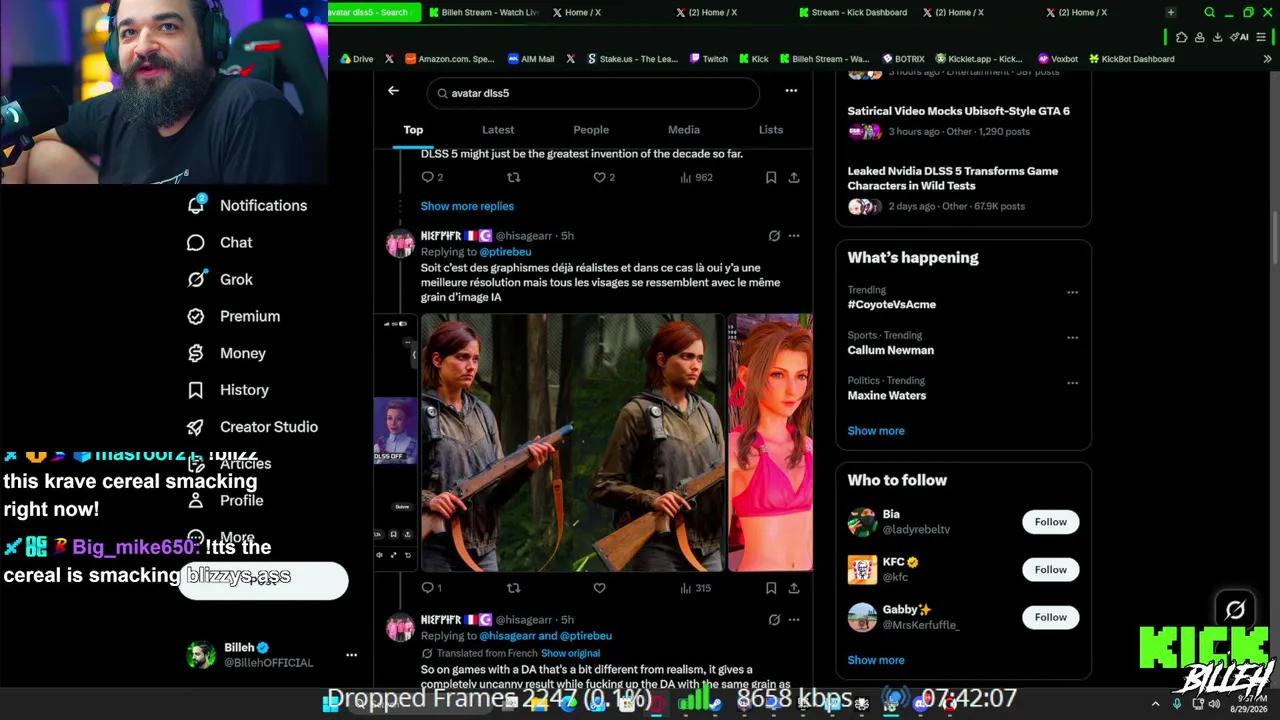Repost the DLSS 5 greatest invention post
This screenshot has height=720, width=1280.
pos(513,177)
